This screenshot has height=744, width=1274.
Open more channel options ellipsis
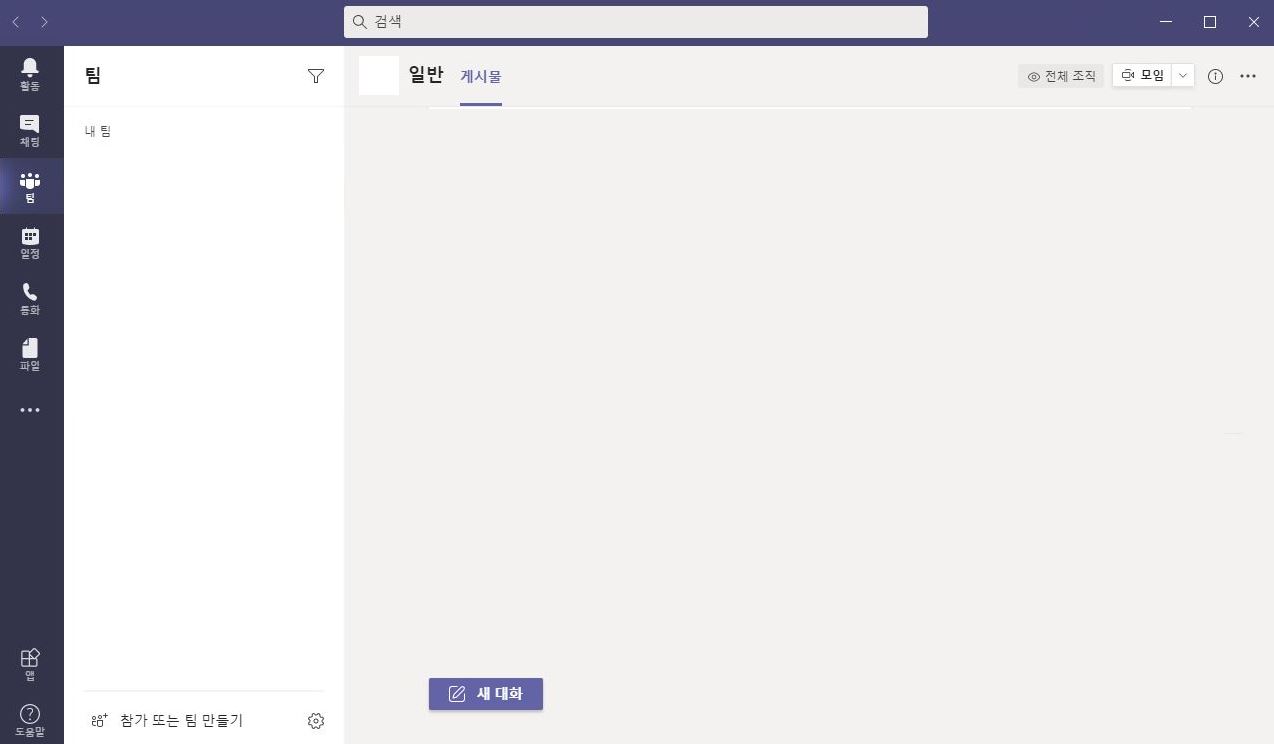pos(1248,76)
